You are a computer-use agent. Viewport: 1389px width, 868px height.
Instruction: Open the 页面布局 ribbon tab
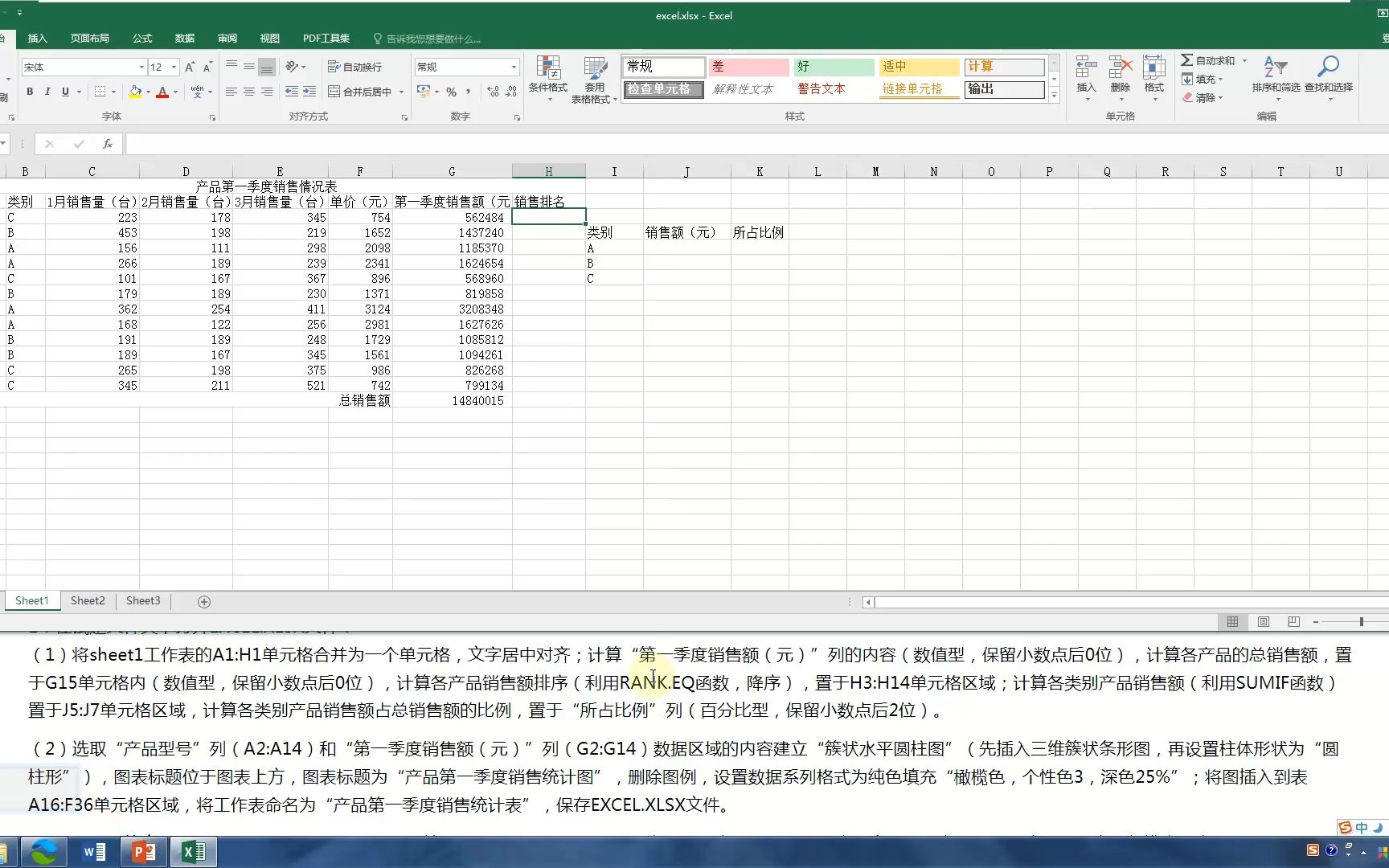89,38
